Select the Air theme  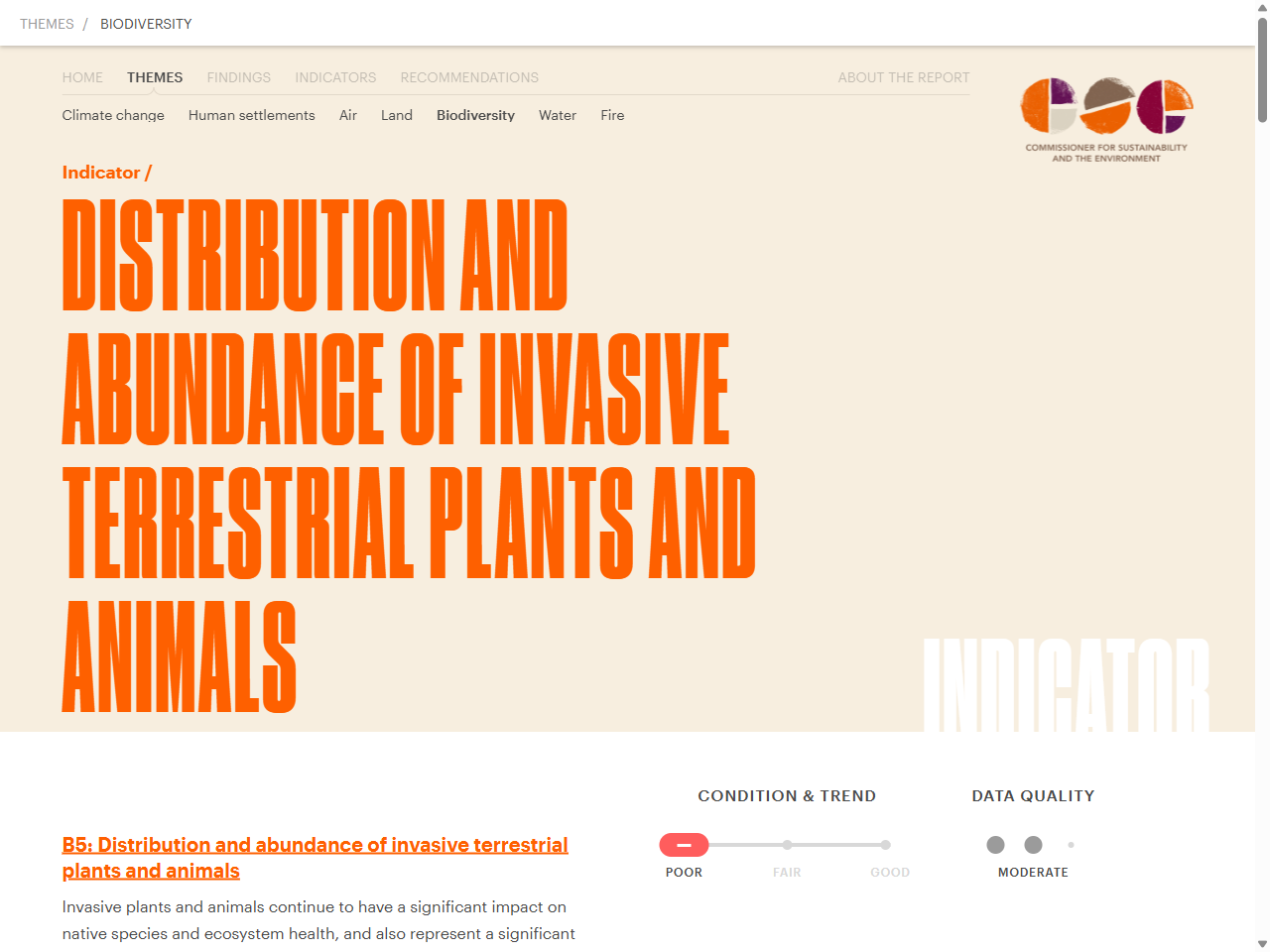coord(348,115)
